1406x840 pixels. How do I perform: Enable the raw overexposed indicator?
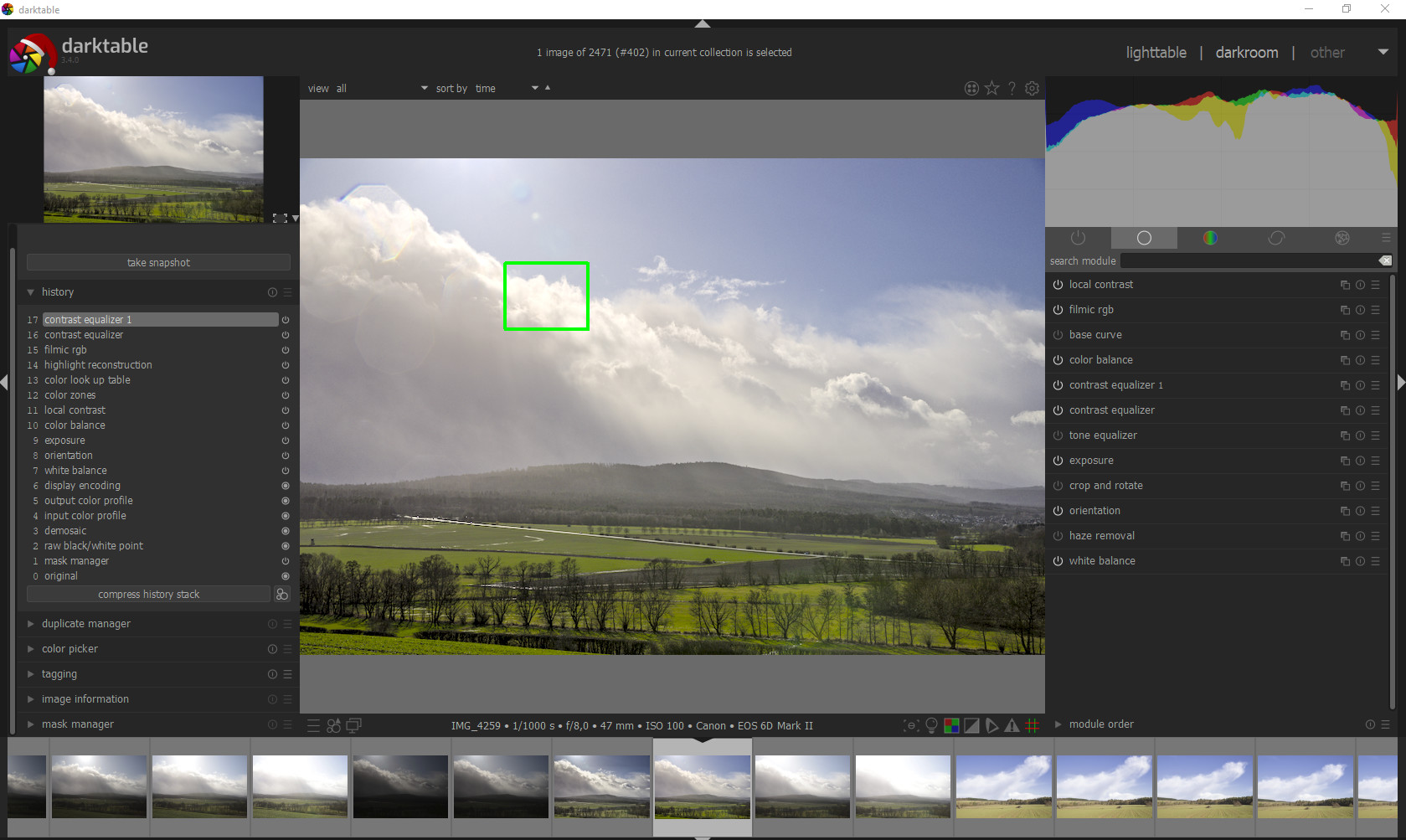[x=951, y=725]
